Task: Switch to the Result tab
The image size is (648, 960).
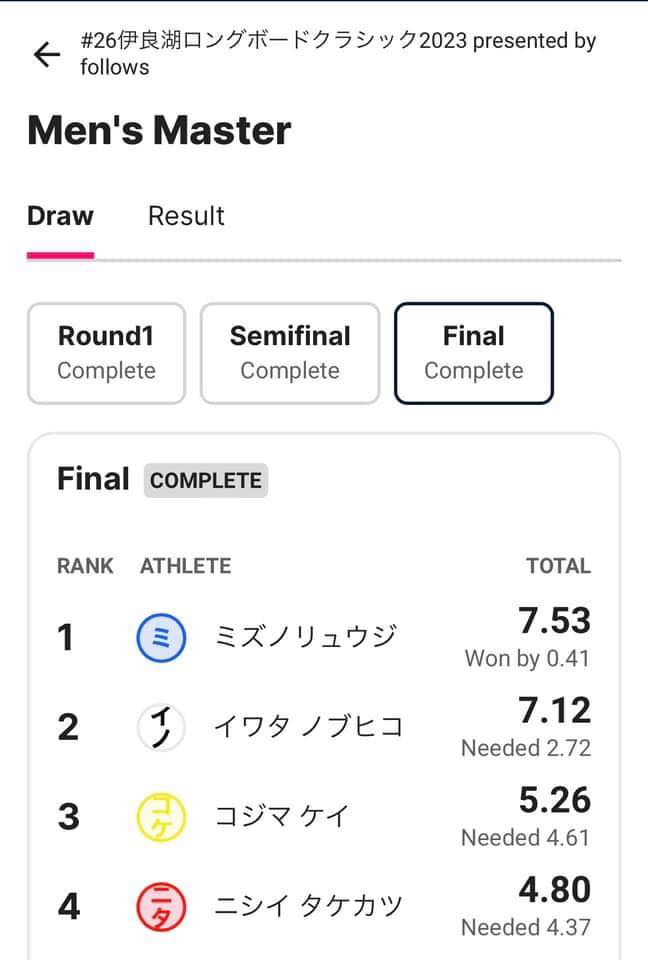Action: click(x=186, y=216)
